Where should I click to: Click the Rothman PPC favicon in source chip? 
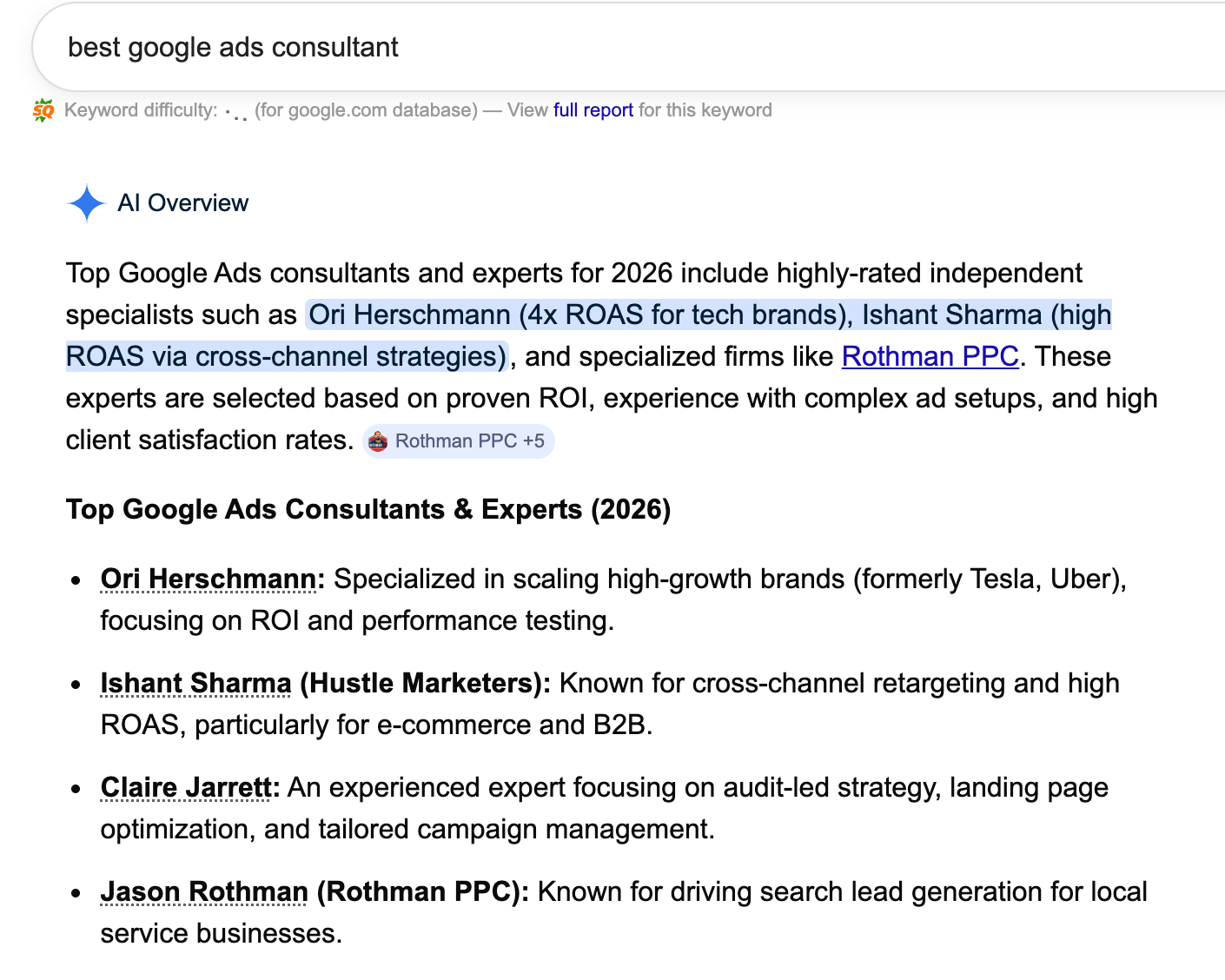pos(378,441)
